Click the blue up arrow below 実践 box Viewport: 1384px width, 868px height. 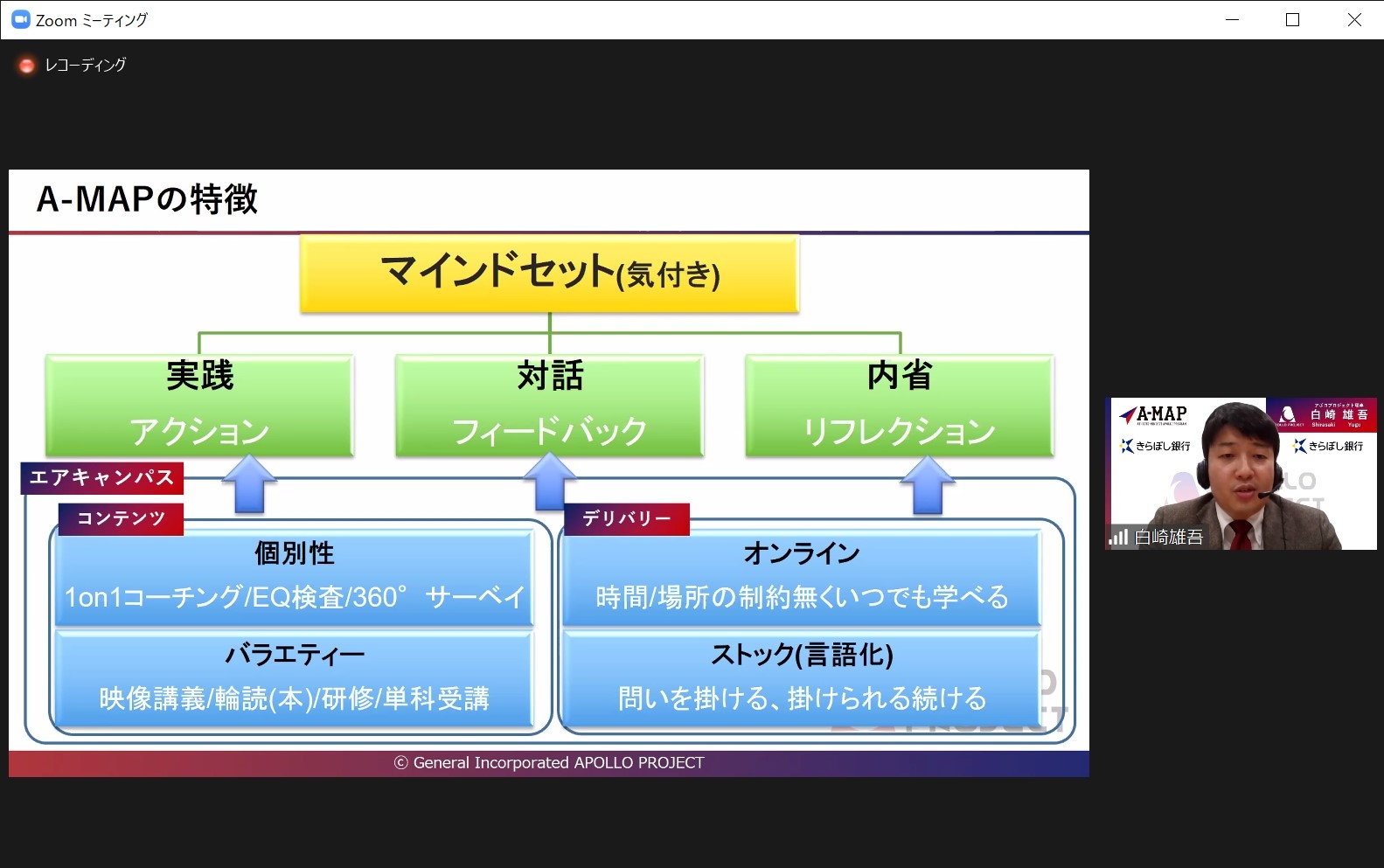[x=249, y=484]
